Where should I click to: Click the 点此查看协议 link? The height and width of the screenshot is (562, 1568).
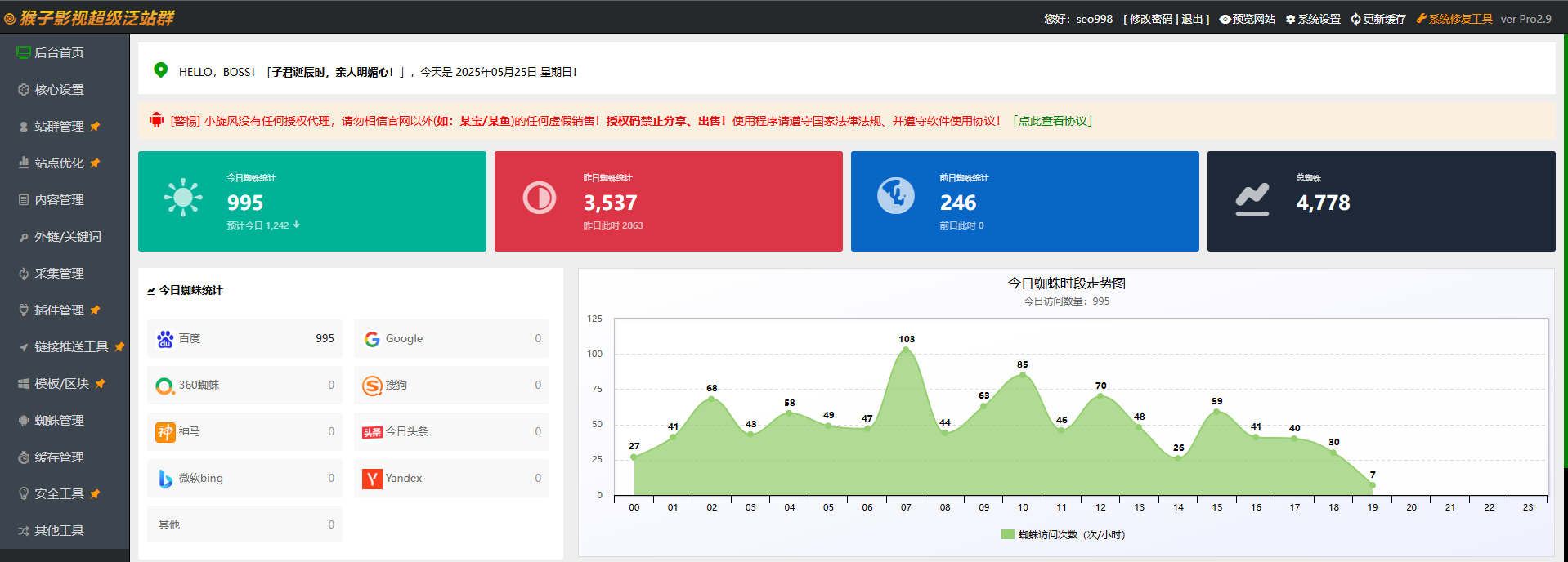[1052, 121]
